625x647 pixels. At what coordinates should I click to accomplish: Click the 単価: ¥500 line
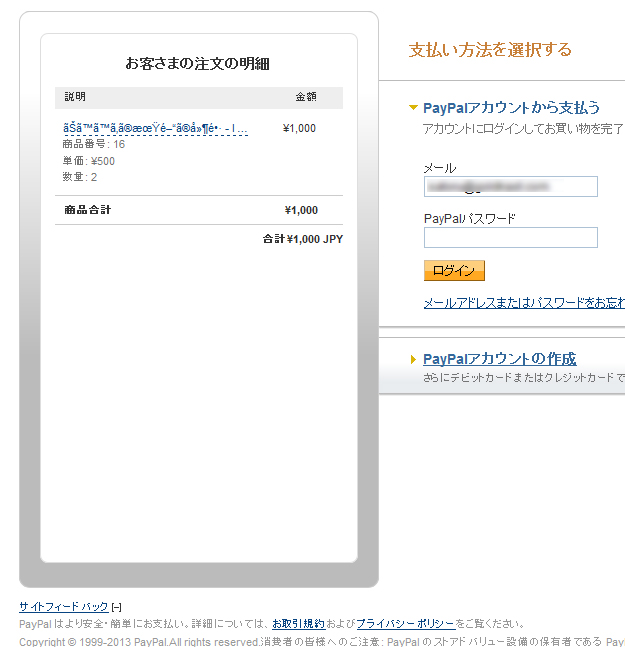88,161
